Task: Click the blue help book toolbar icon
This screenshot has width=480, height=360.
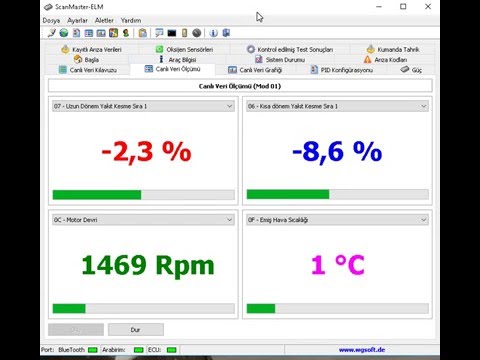Action: 226,33
